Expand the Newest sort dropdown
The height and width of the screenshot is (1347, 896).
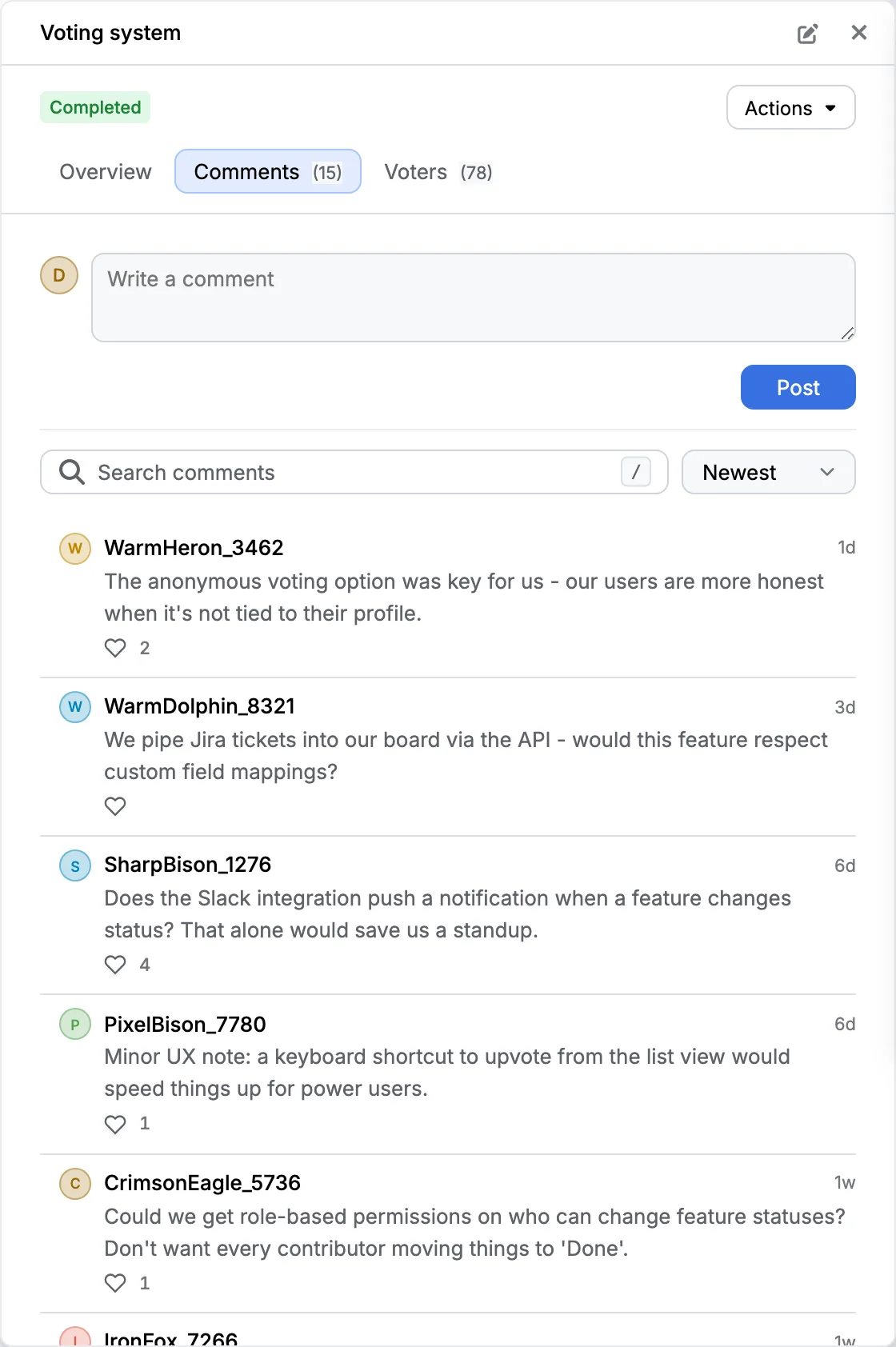(x=768, y=472)
